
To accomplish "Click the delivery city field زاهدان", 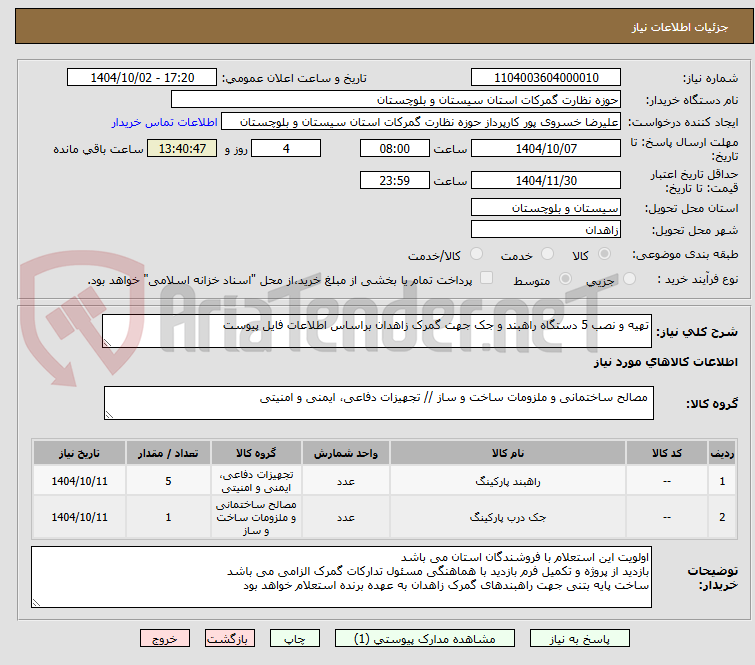I will (x=546, y=229).
